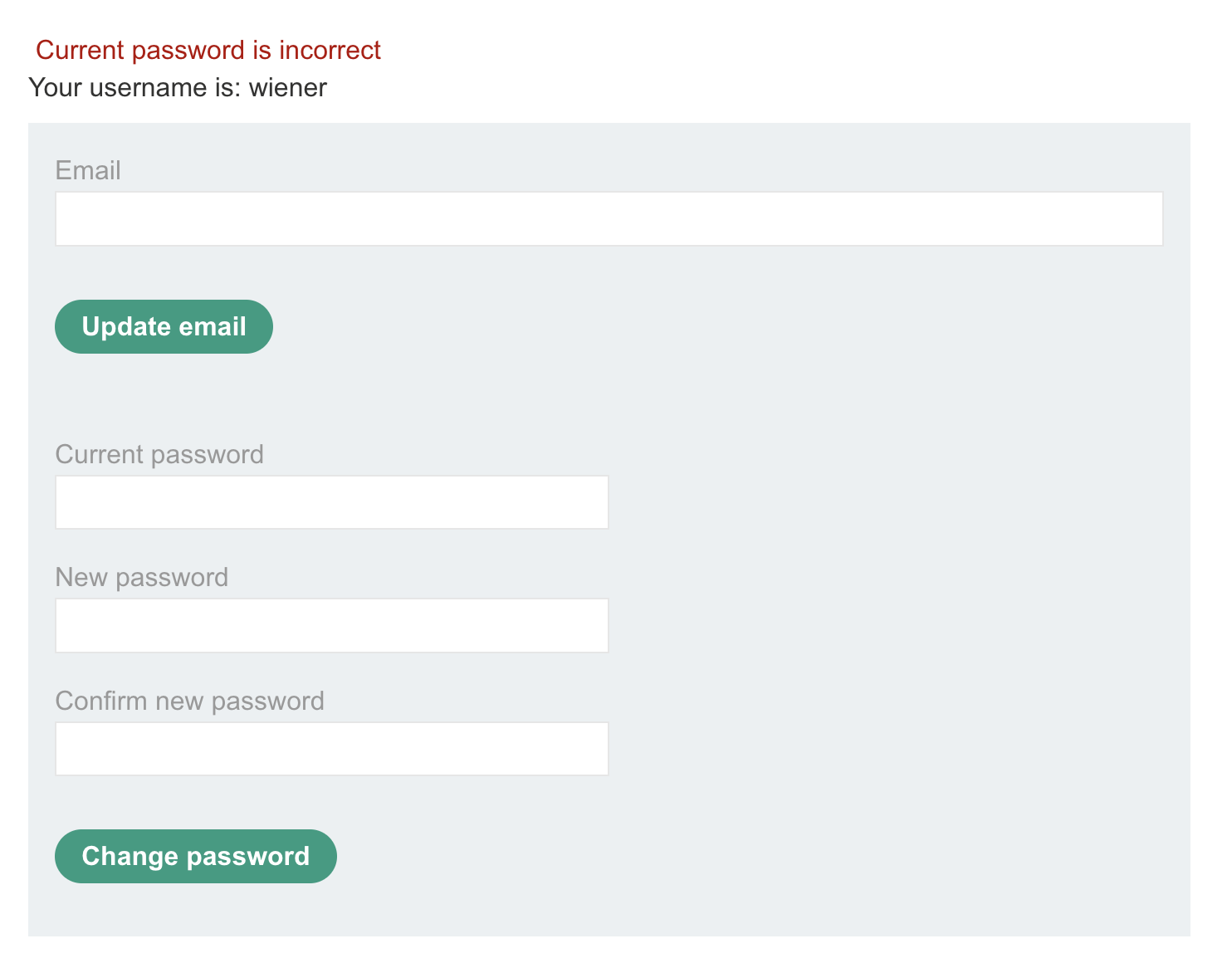Click the word 'Current' in the red error
This screenshot has height=963, width=1232.
[80, 50]
